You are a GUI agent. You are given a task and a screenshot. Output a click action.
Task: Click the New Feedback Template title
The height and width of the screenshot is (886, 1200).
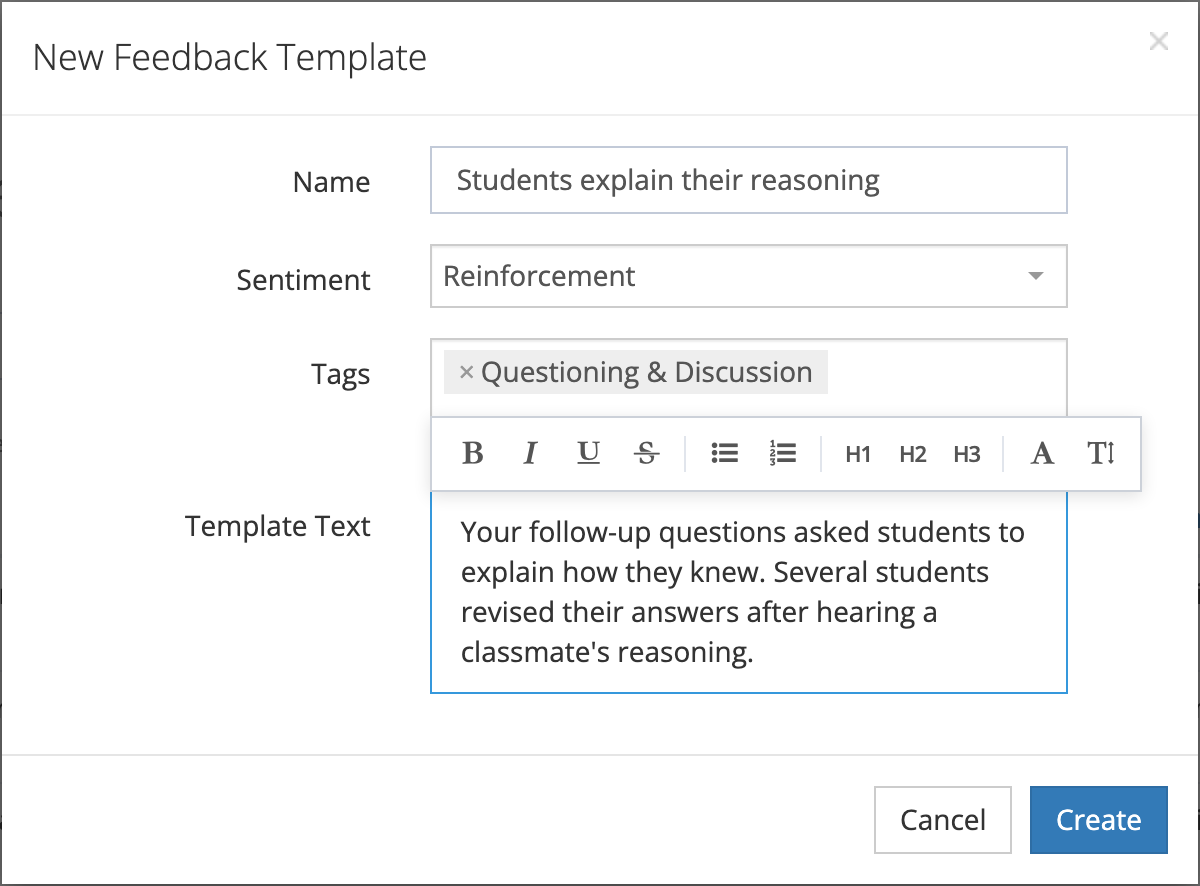[230, 58]
